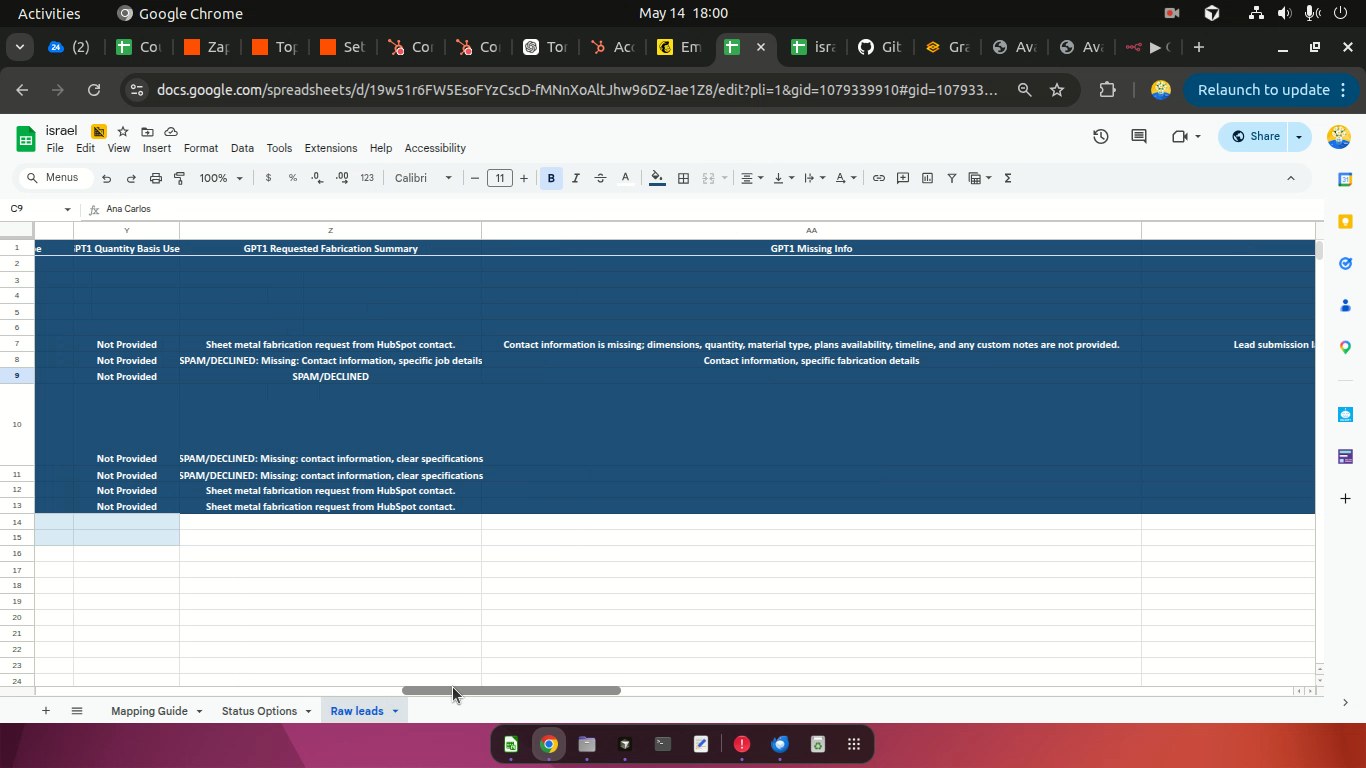
Task: Hide the menus with collapse arrow
Action: point(1290,178)
